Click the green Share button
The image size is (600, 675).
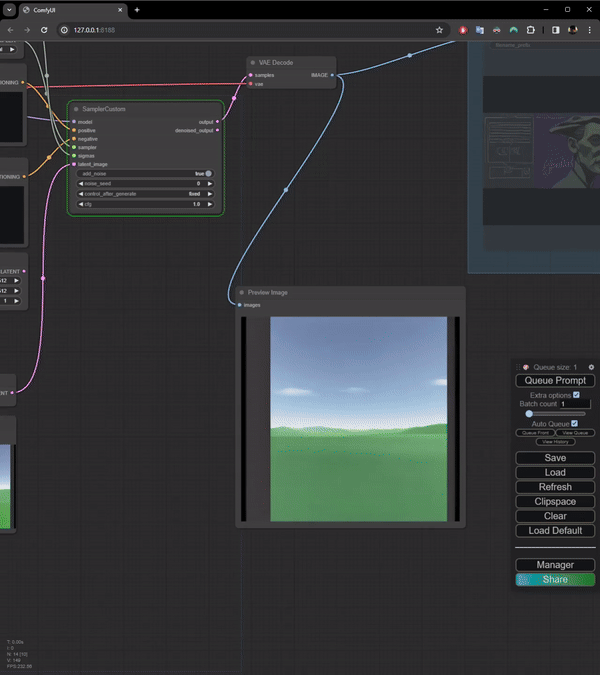555,579
